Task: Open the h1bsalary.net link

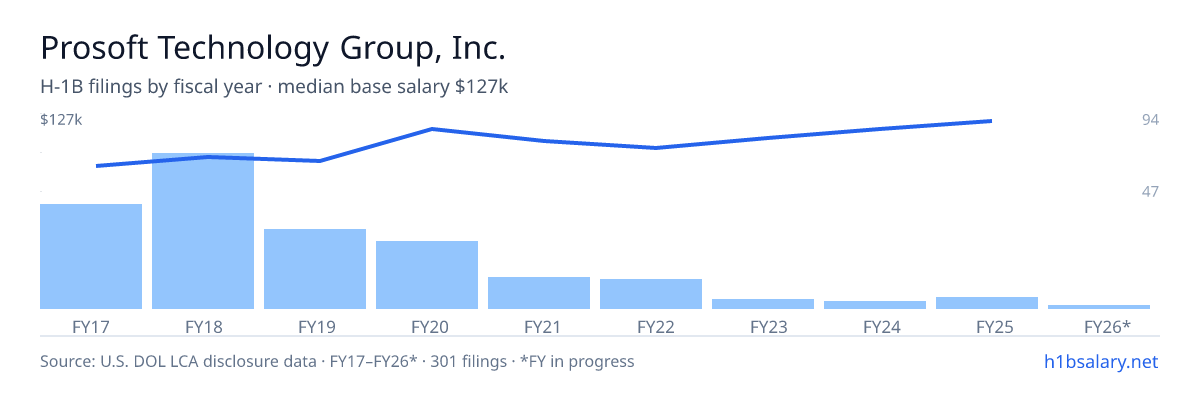Action: 1100,361
